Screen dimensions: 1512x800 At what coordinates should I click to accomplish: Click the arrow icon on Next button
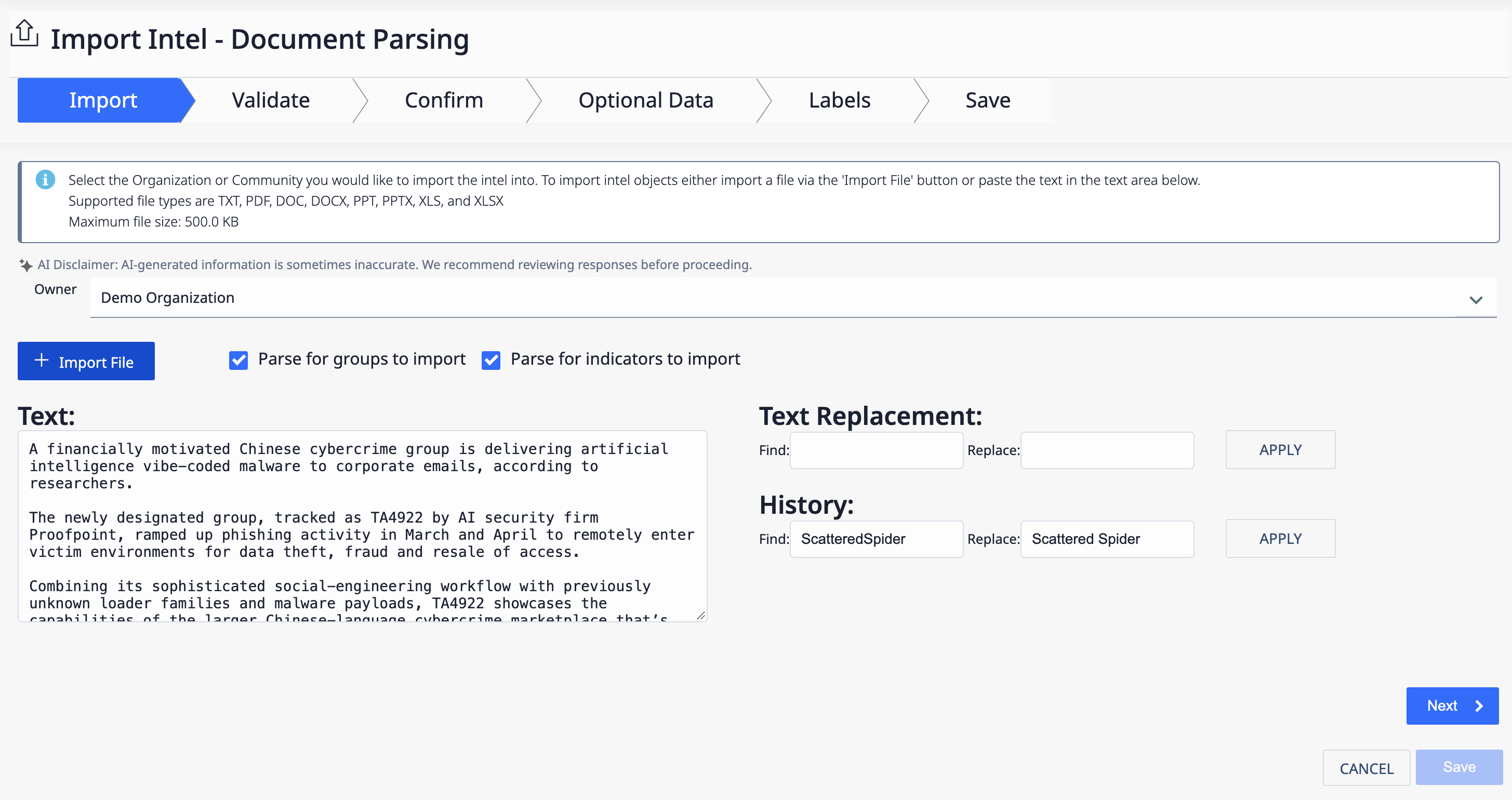tap(1479, 706)
